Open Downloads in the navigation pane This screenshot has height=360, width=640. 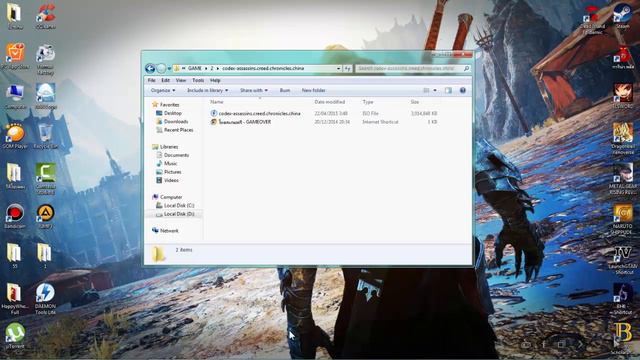(176, 122)
